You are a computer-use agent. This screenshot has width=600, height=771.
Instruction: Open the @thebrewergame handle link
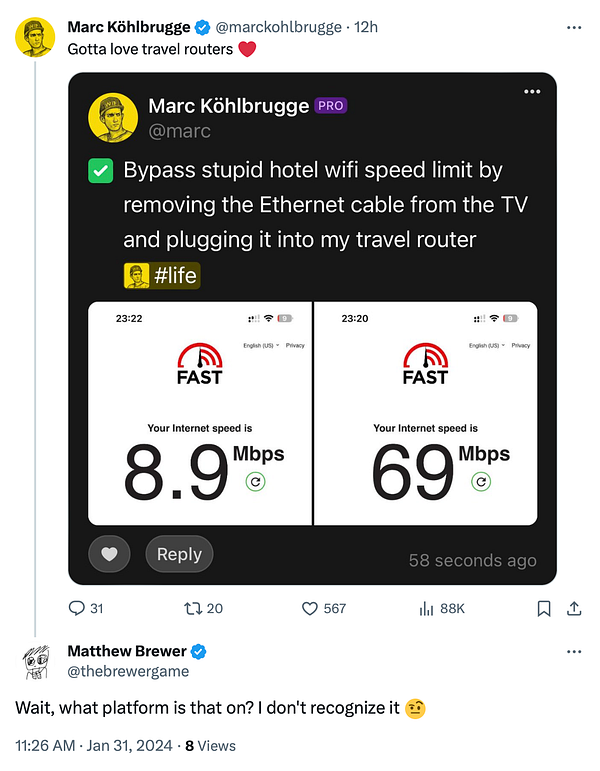click(x=127, y=671)
